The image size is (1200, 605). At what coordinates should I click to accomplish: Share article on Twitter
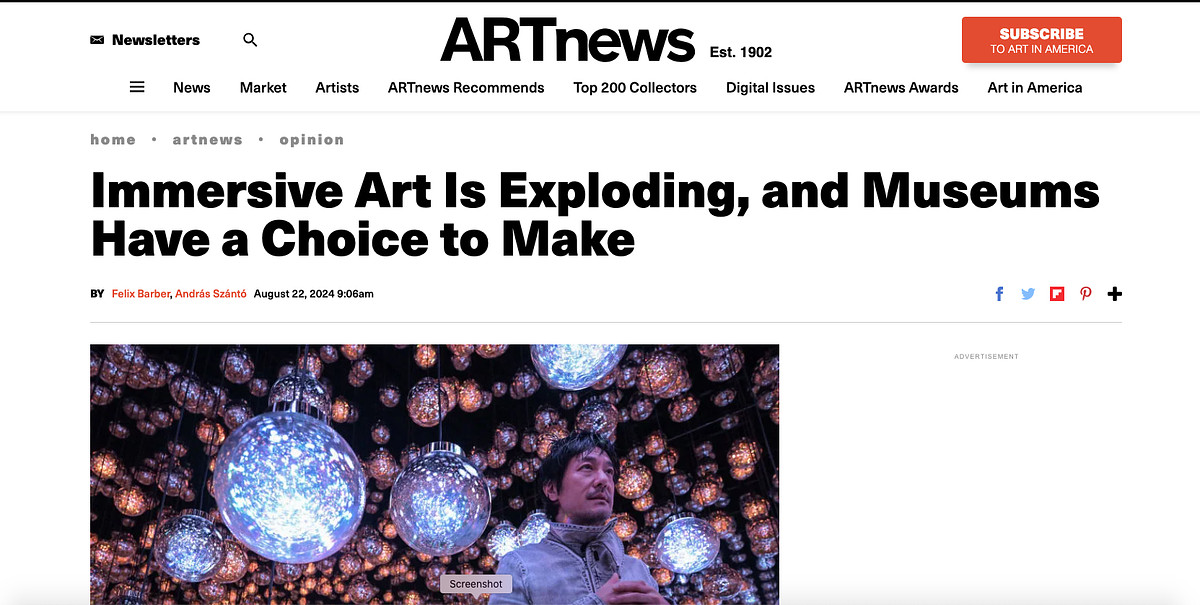pyautogui.click(x=1028, y=294)
